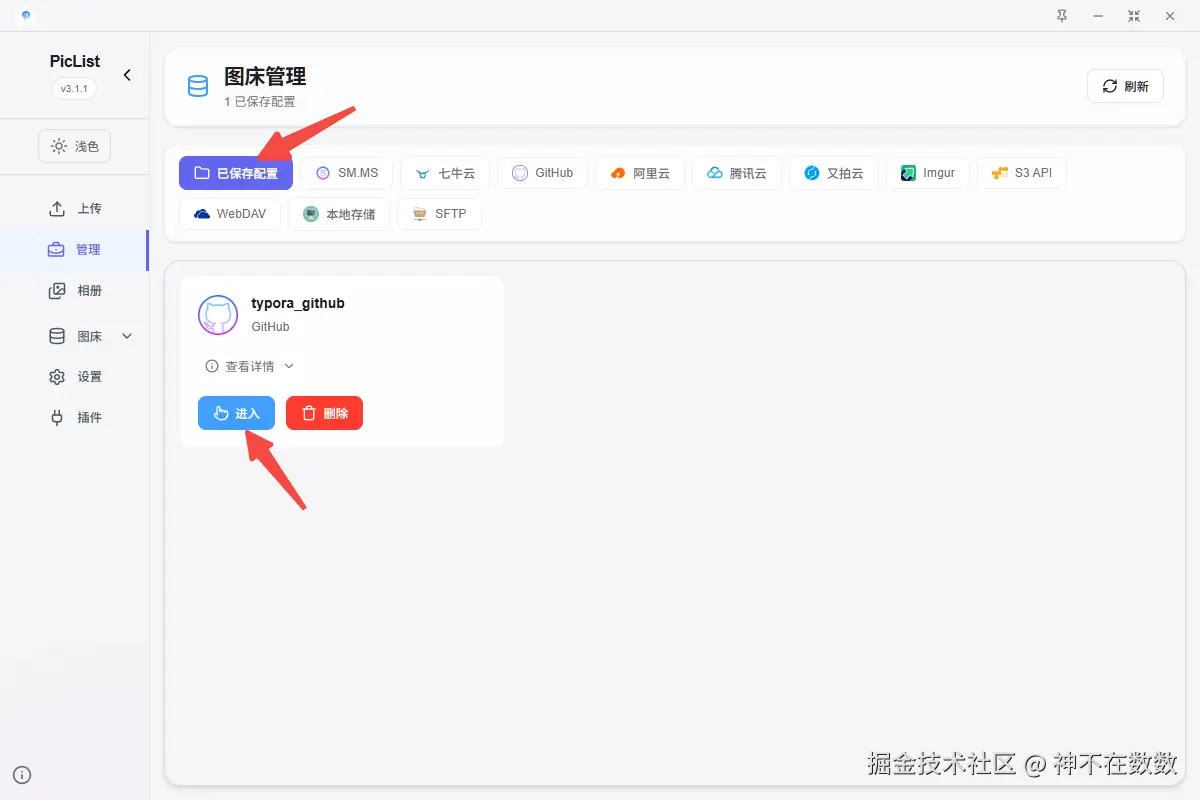Click the typora_github config name

[x=298, y=303]
